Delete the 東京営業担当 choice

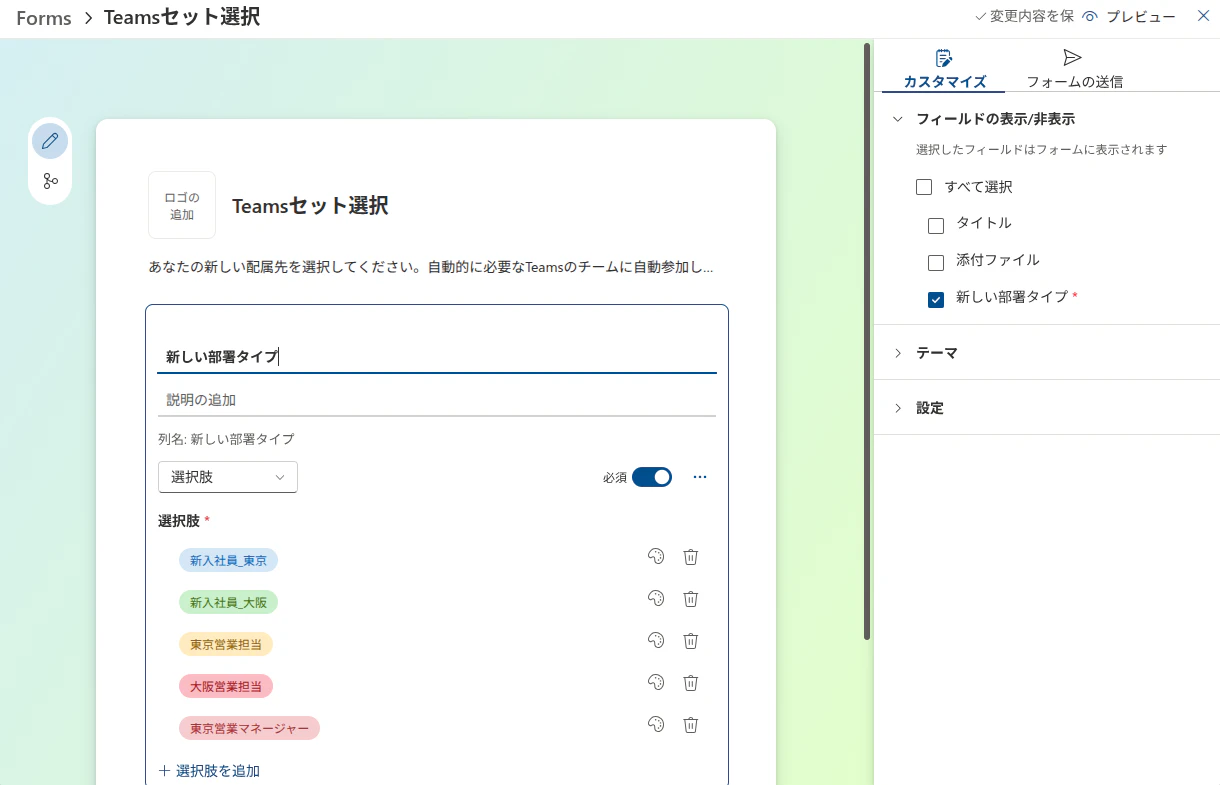pos(690,641)
